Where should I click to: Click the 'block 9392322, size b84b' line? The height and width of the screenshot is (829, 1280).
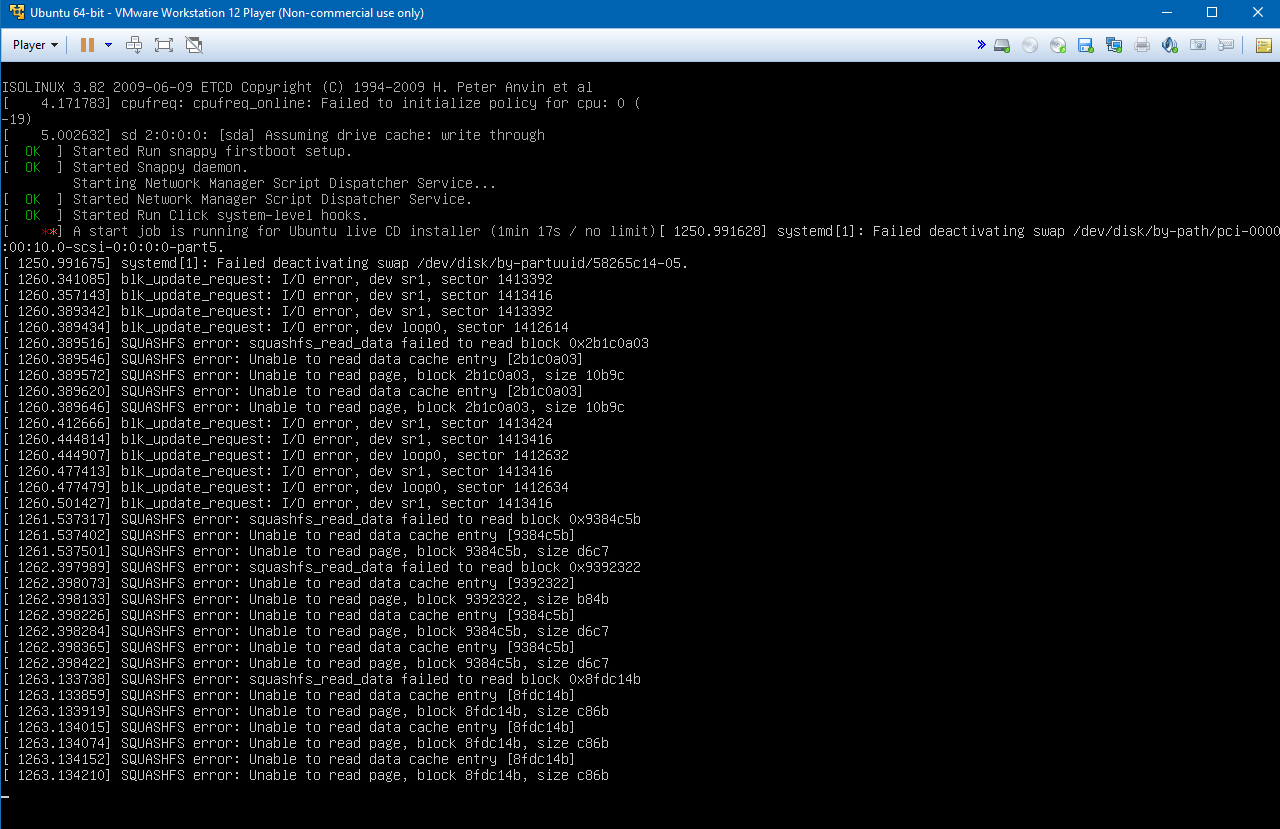(305, 599)
